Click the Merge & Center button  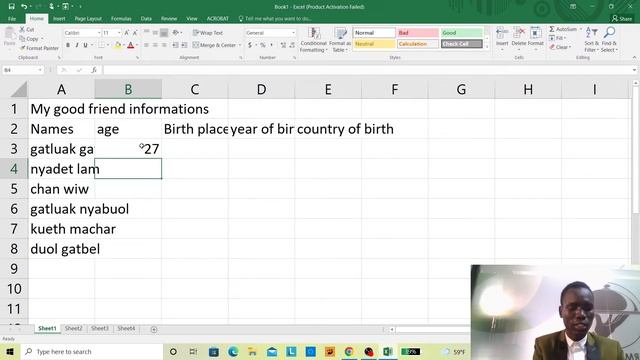[x=215, y=45]
